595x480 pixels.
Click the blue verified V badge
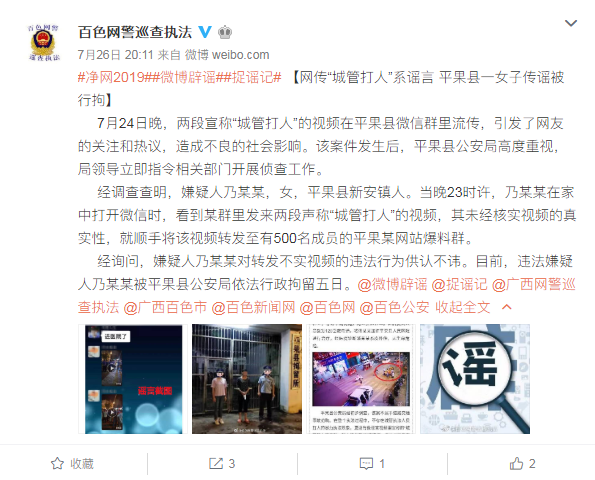pos(205,32)
